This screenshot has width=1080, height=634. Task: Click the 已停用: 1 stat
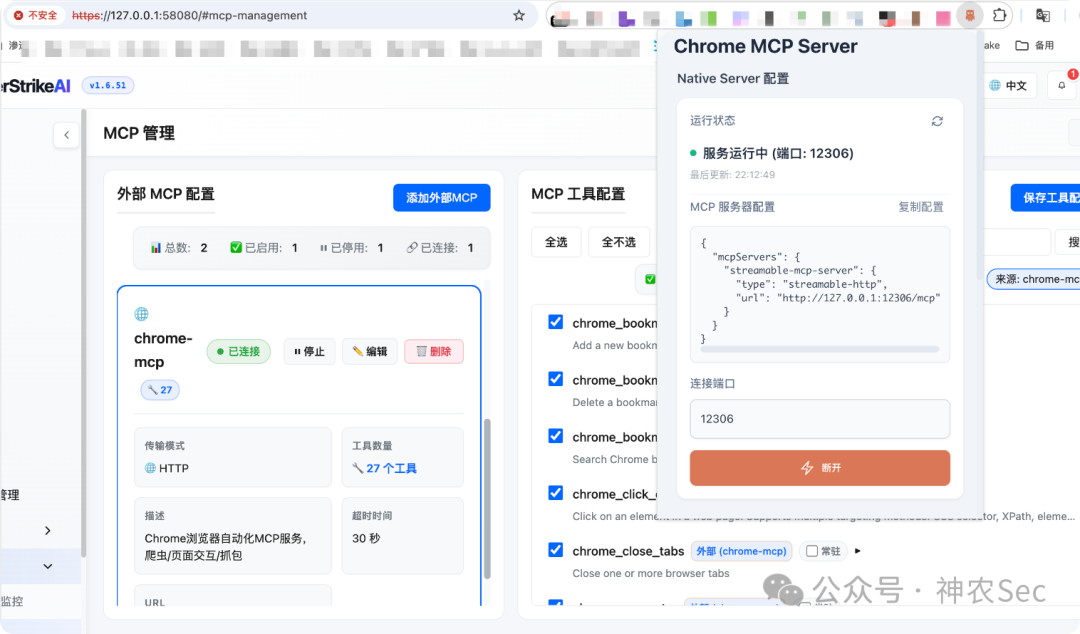point(351,248)
